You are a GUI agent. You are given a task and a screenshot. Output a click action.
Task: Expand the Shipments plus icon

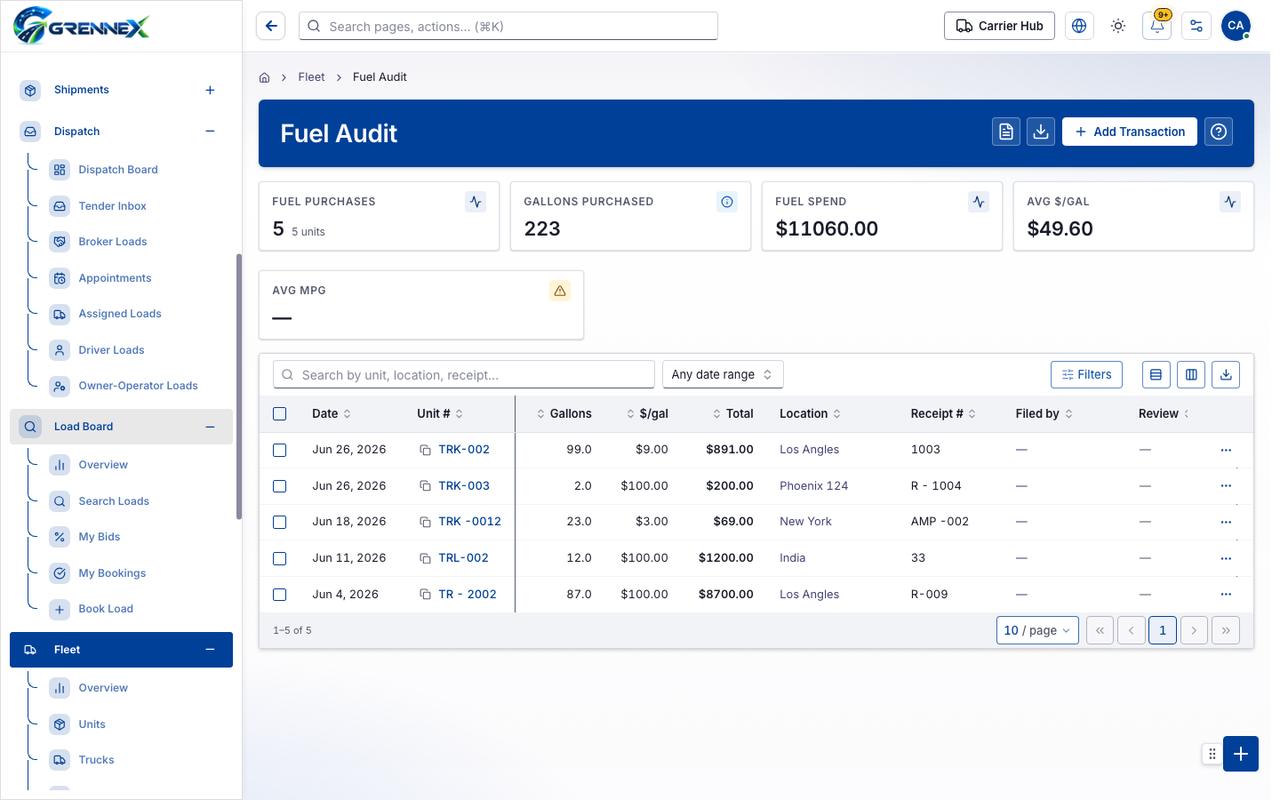[x=210, y=90]
